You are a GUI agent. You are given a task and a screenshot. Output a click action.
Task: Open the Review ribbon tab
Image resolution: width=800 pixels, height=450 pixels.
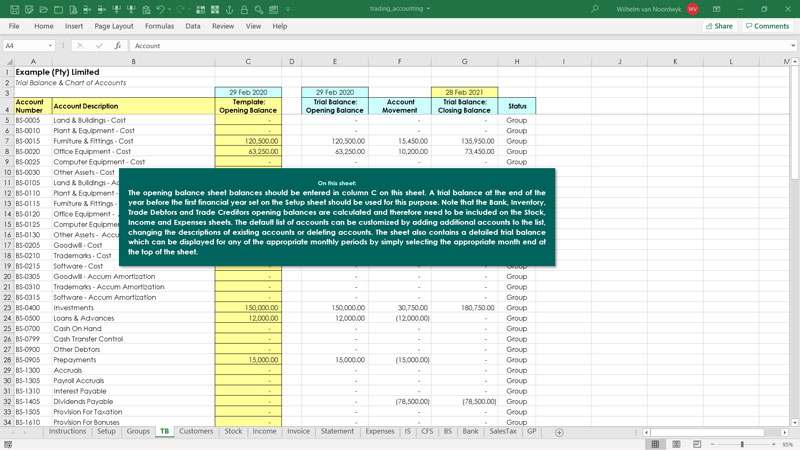[x=223, y=26]
